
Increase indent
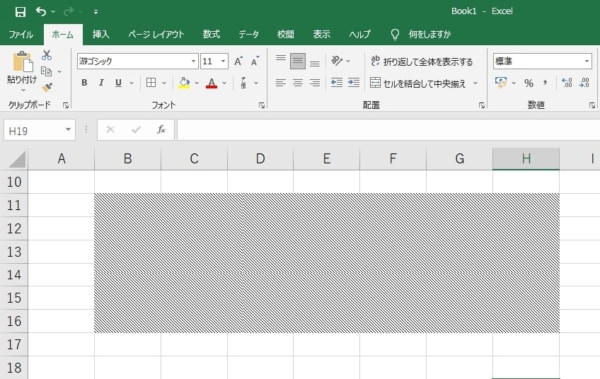[x=353, y=83]
